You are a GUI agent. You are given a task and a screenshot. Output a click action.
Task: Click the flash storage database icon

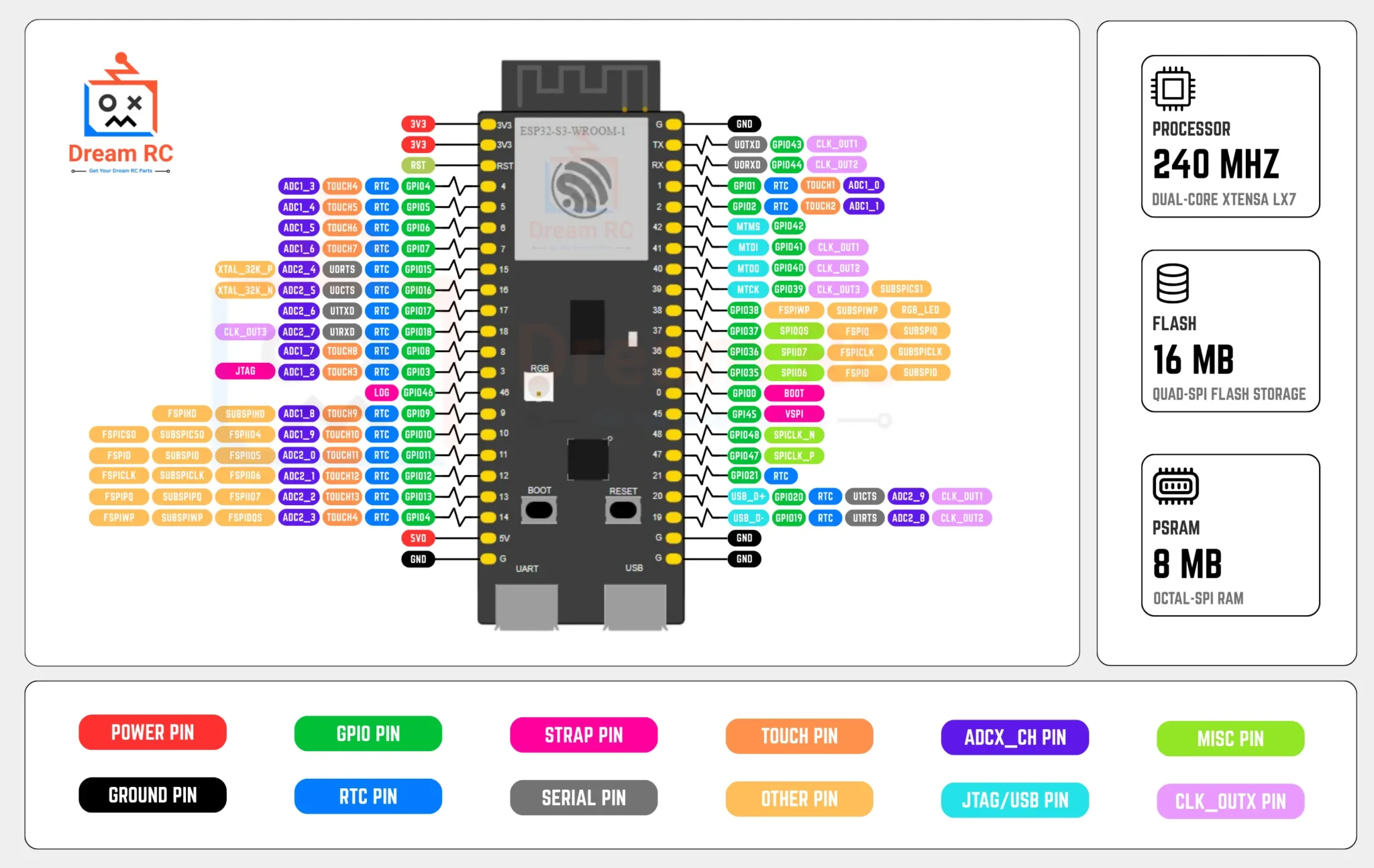click(1173, 283)
